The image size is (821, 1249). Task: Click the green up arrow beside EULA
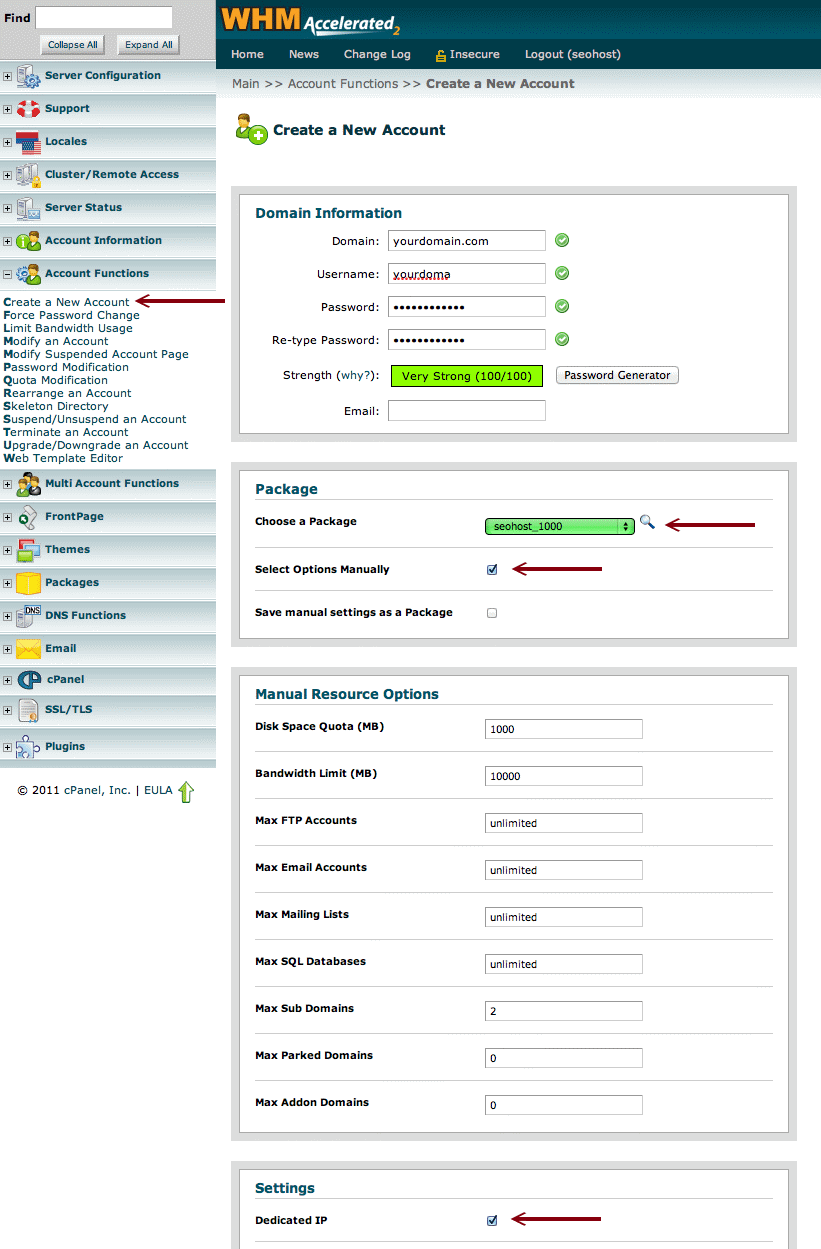coord(186,792)
